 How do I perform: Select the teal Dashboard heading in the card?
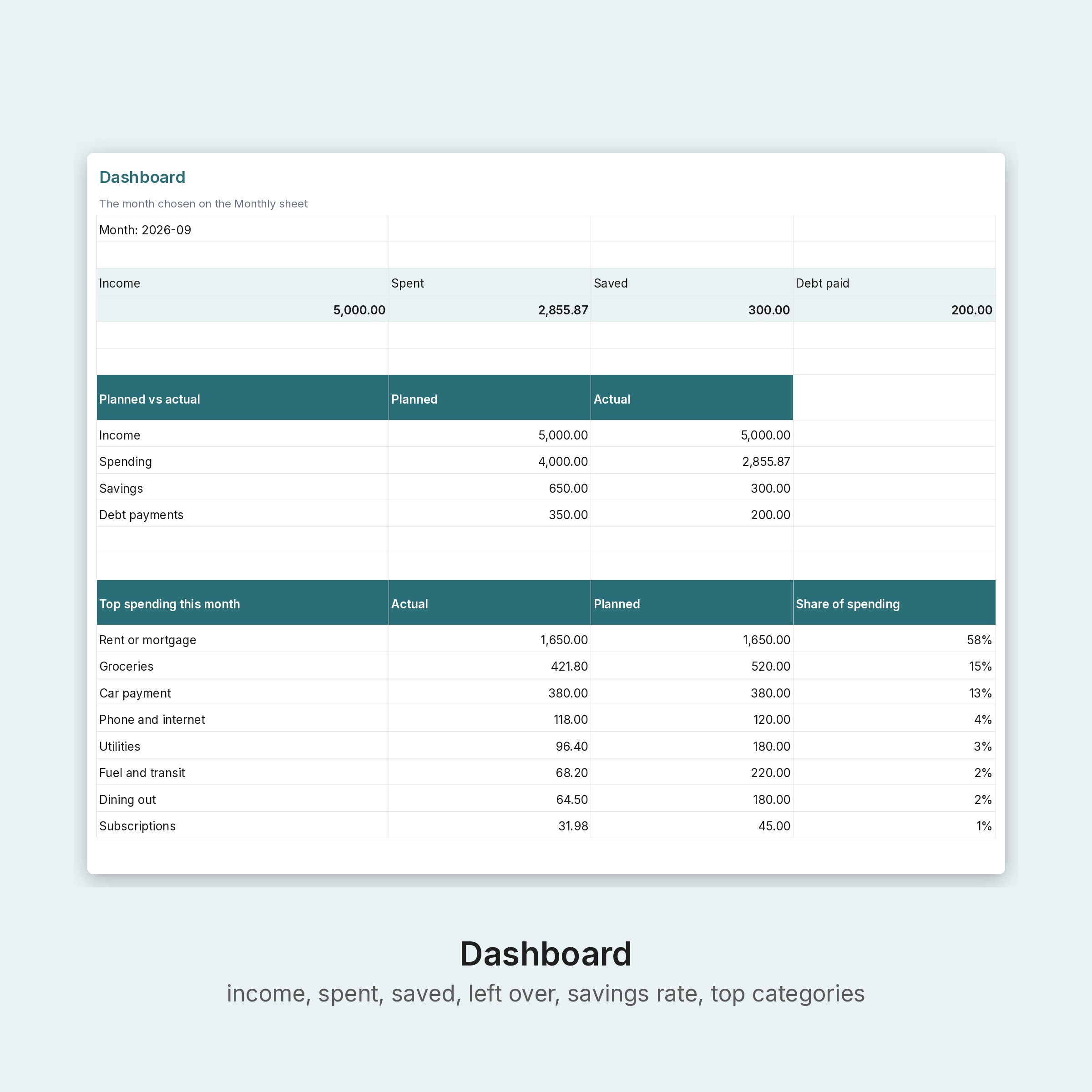[x=142, y=177]
